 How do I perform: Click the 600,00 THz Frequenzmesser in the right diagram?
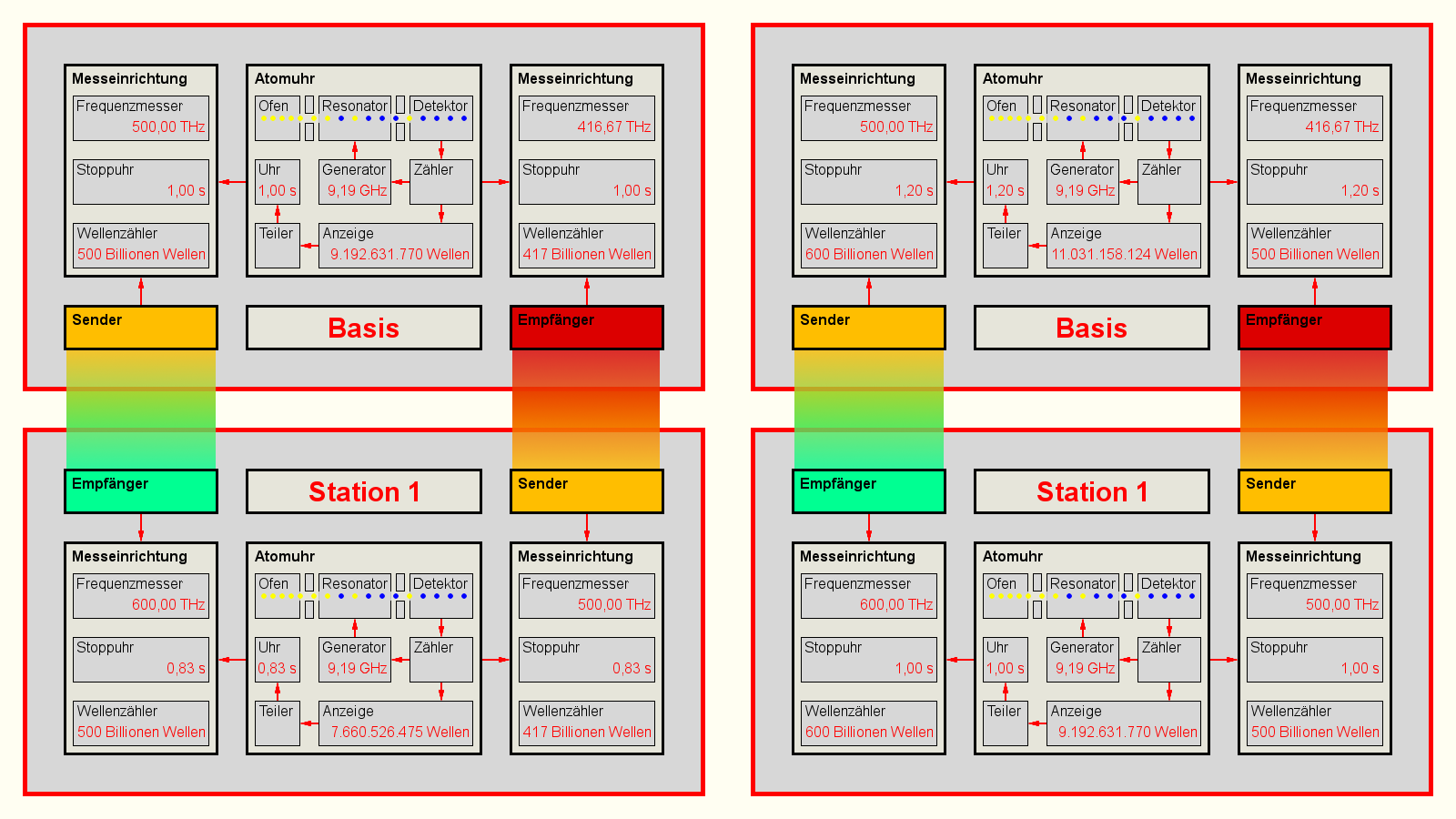coord(869,596)
